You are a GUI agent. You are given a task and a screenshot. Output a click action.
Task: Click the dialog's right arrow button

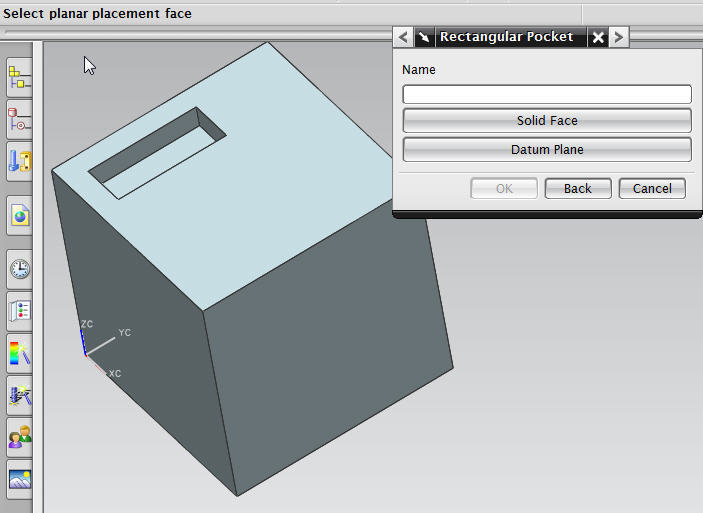click(x=619, y=37)
